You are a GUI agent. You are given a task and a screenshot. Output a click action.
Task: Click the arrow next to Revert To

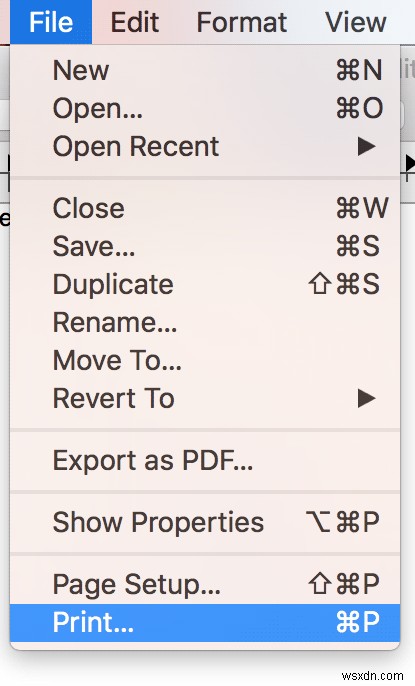click(366, 399)
